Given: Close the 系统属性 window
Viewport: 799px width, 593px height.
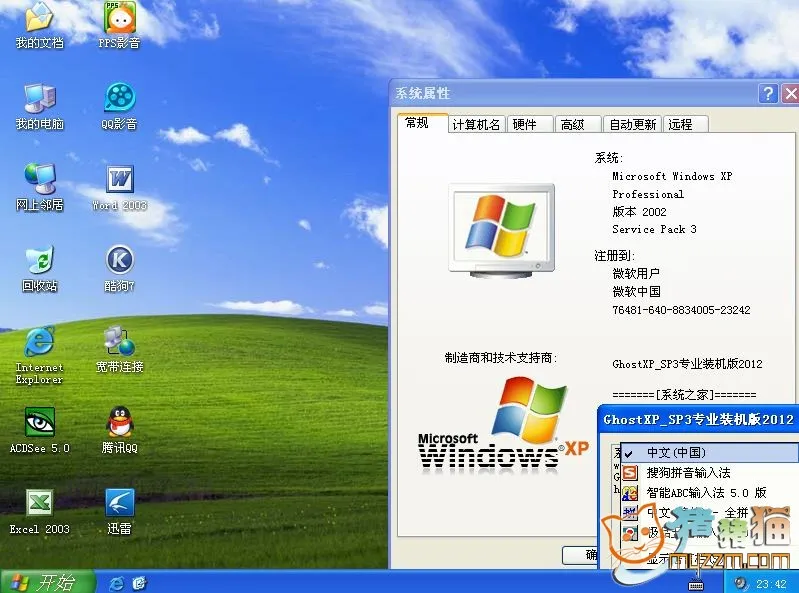Looking at the screenshot, I should 790,94.
